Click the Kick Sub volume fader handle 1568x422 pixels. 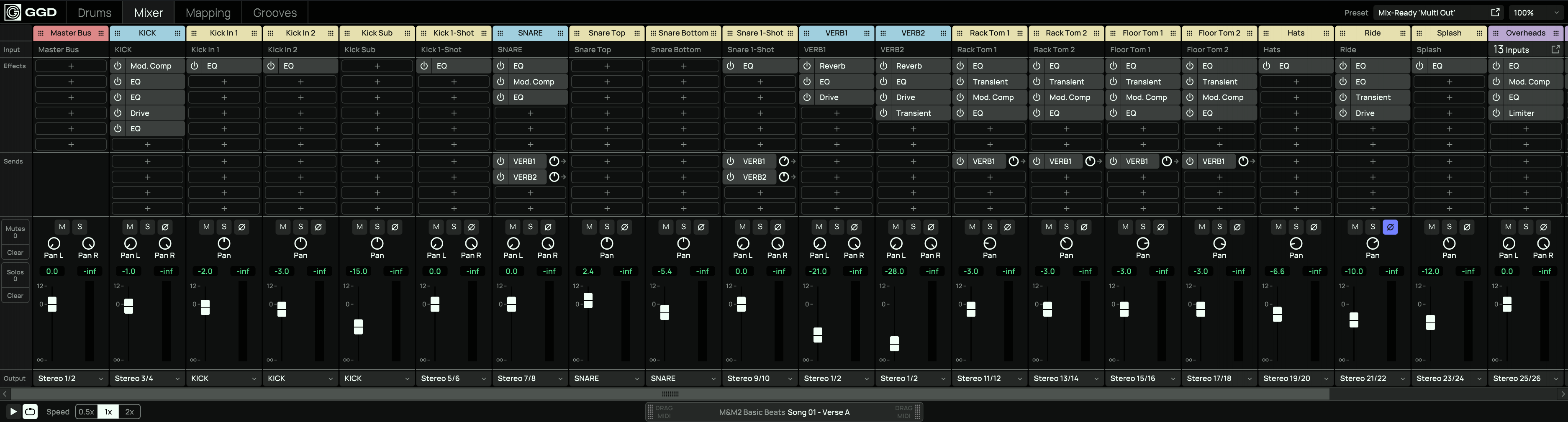point(359,327)
